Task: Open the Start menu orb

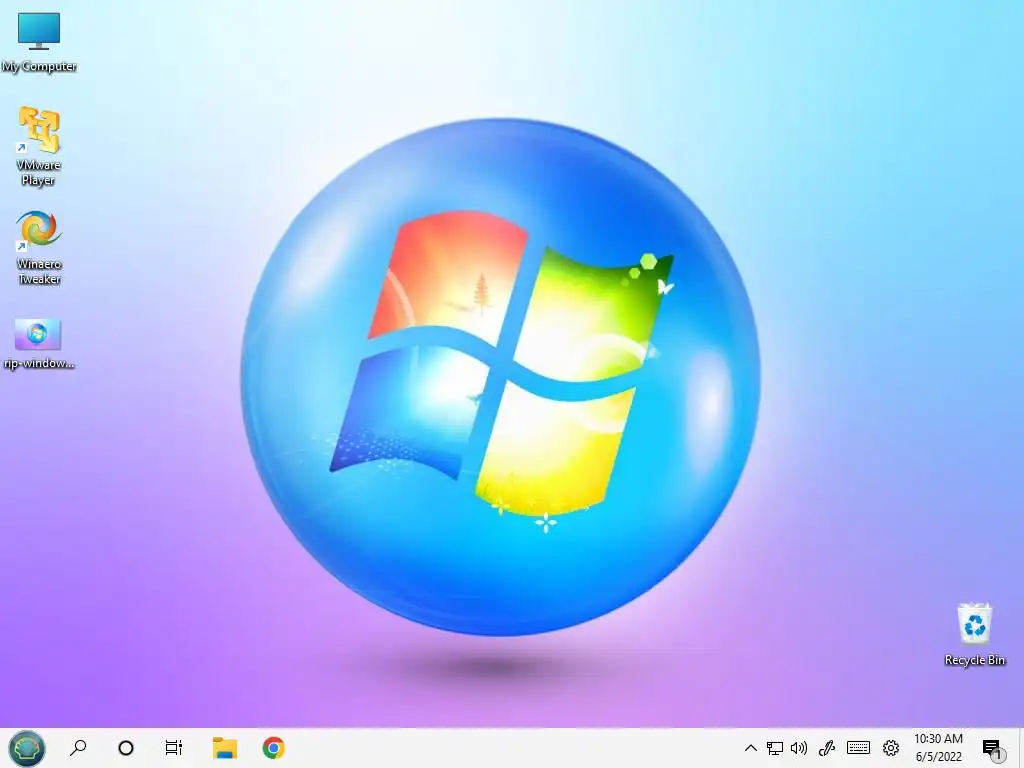Action: [x=27, y=748]
